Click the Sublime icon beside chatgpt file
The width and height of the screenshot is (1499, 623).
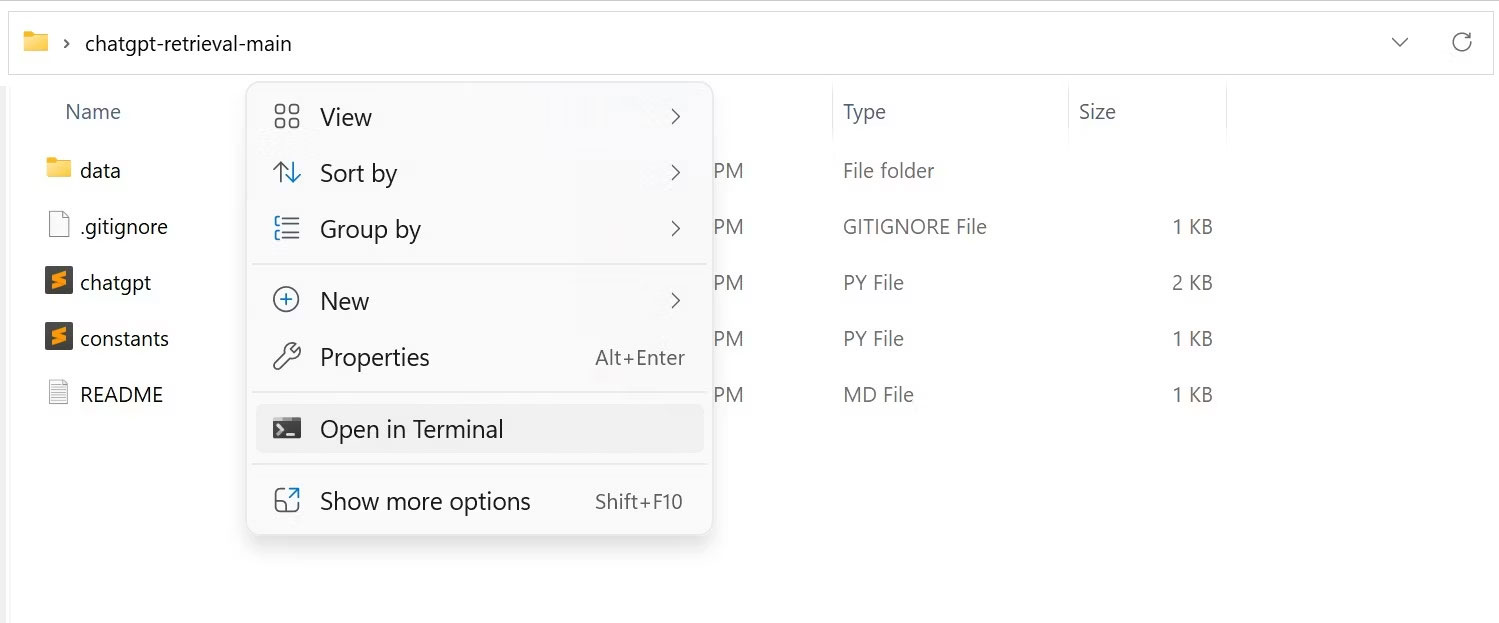click(59, 281)
